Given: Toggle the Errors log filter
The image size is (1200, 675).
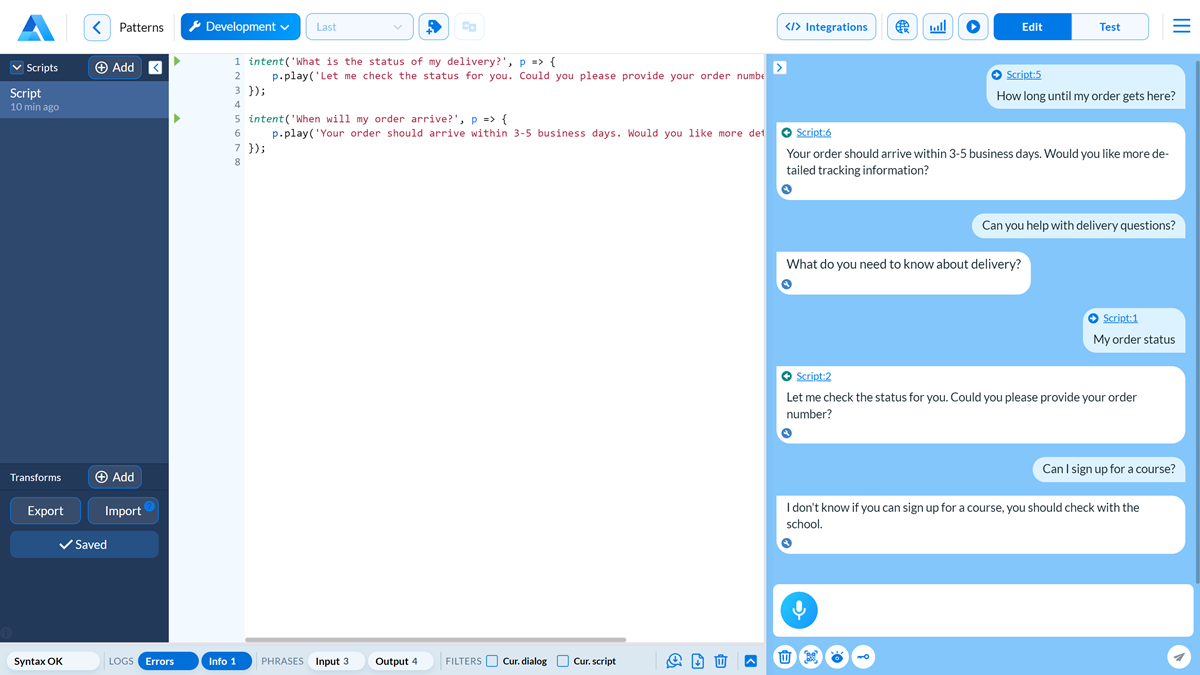Looking at the screenshot, I should 167,661.
